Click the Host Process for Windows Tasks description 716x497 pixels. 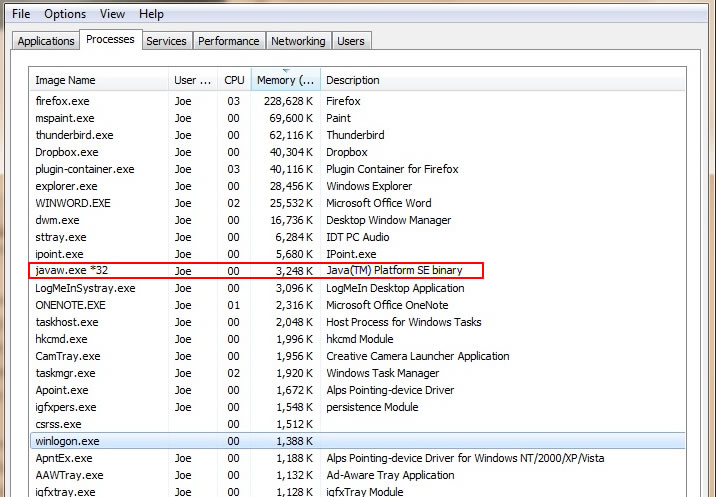404,322
